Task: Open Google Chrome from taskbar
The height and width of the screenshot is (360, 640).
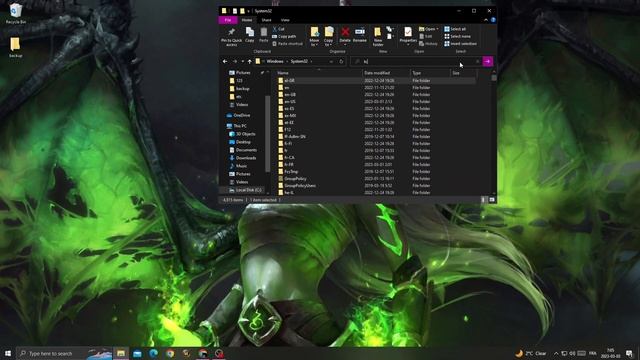Action: pos(170,353)
